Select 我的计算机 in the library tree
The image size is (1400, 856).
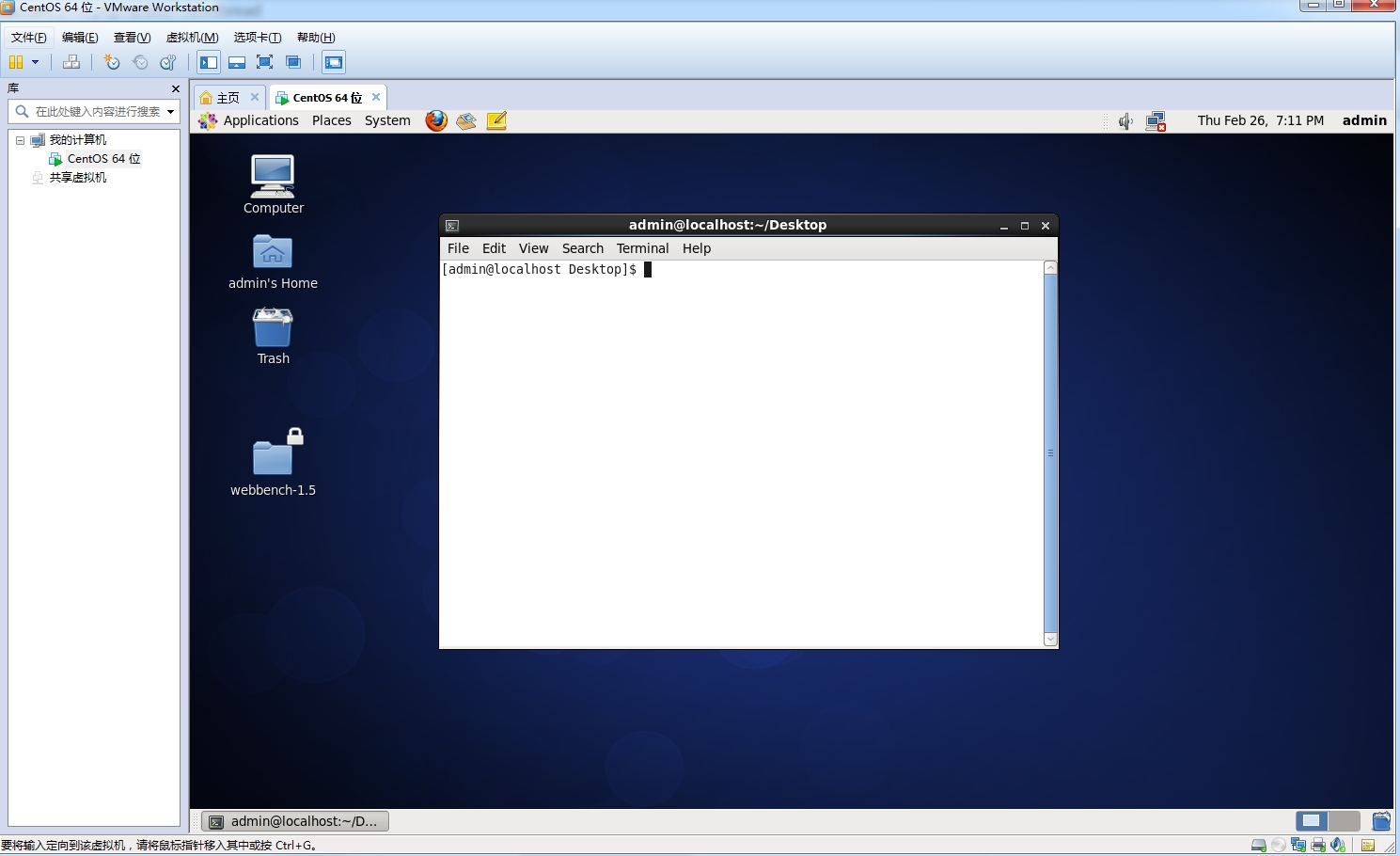[x=78, y=140]
